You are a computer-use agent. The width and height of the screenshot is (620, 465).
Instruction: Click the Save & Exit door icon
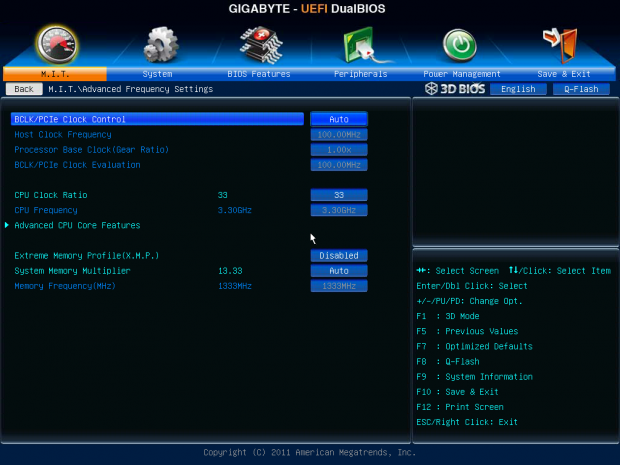(x=563, y=46)
